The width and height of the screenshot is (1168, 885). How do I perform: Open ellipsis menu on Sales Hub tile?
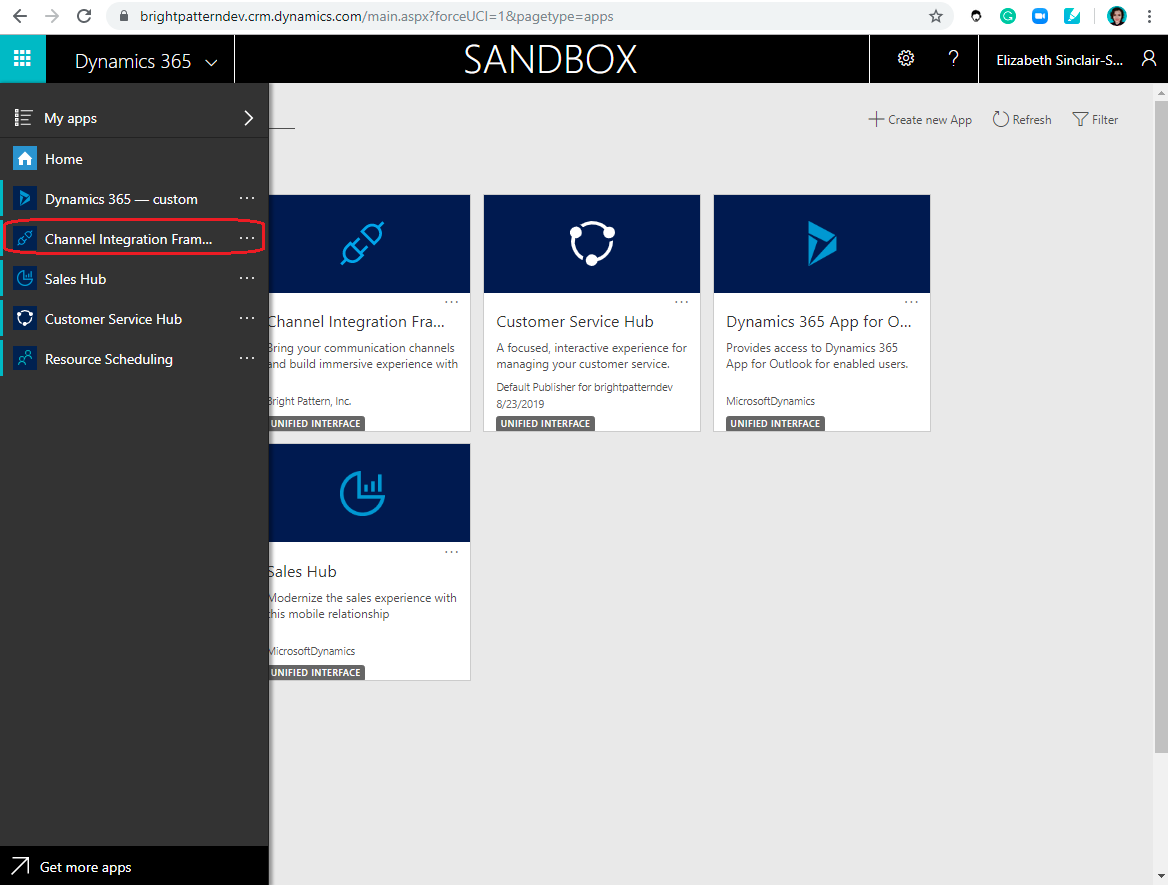point(451,552)
